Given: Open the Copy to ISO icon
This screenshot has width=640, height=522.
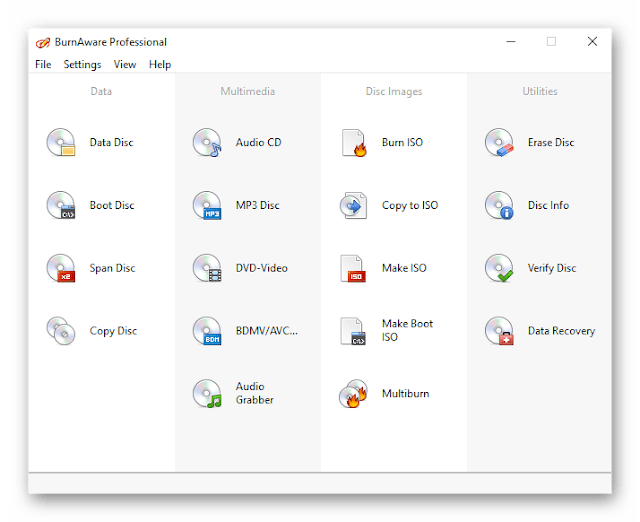Looking at the screenshot, I should 353,205.
